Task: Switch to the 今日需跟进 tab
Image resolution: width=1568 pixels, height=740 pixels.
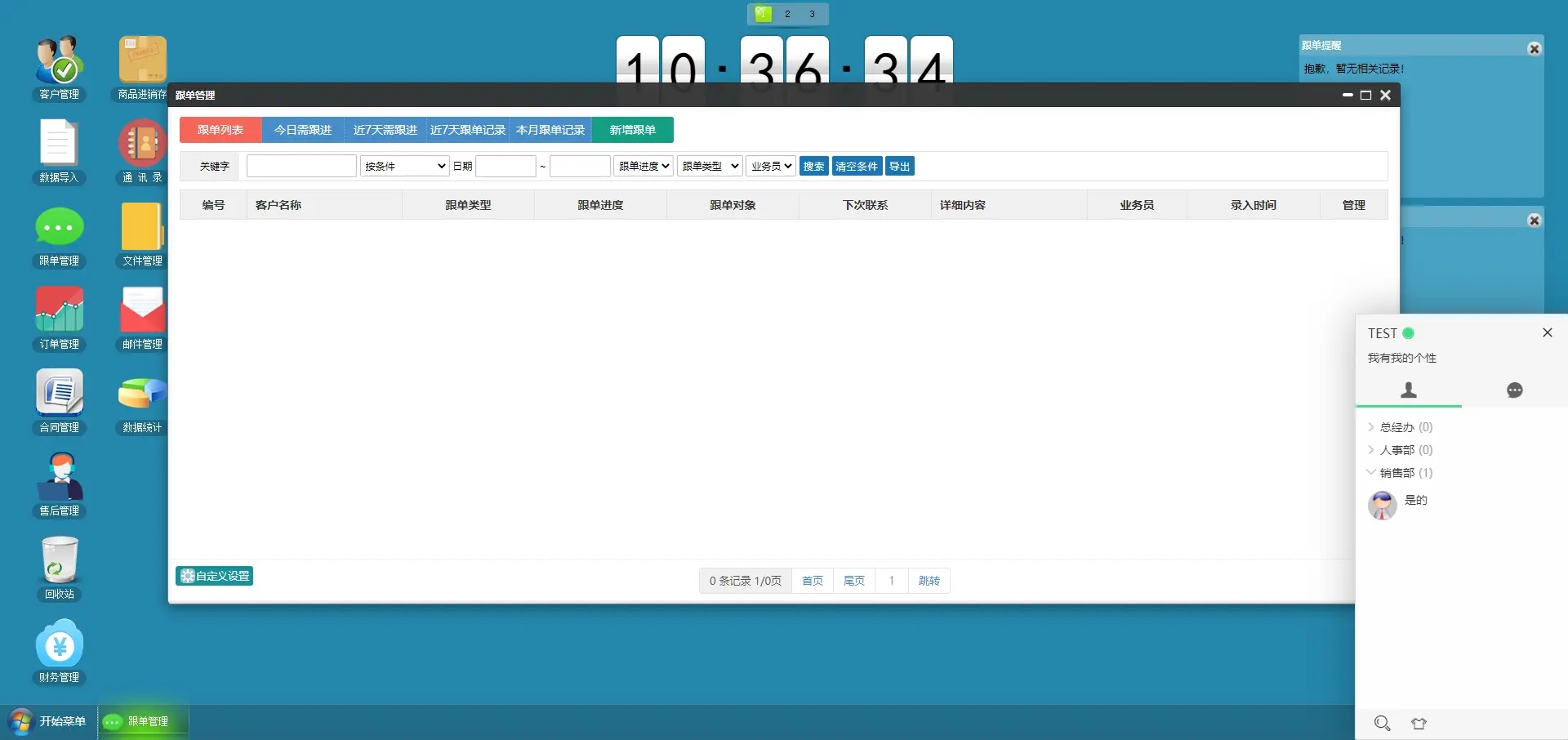Action: tap(303, 130)
